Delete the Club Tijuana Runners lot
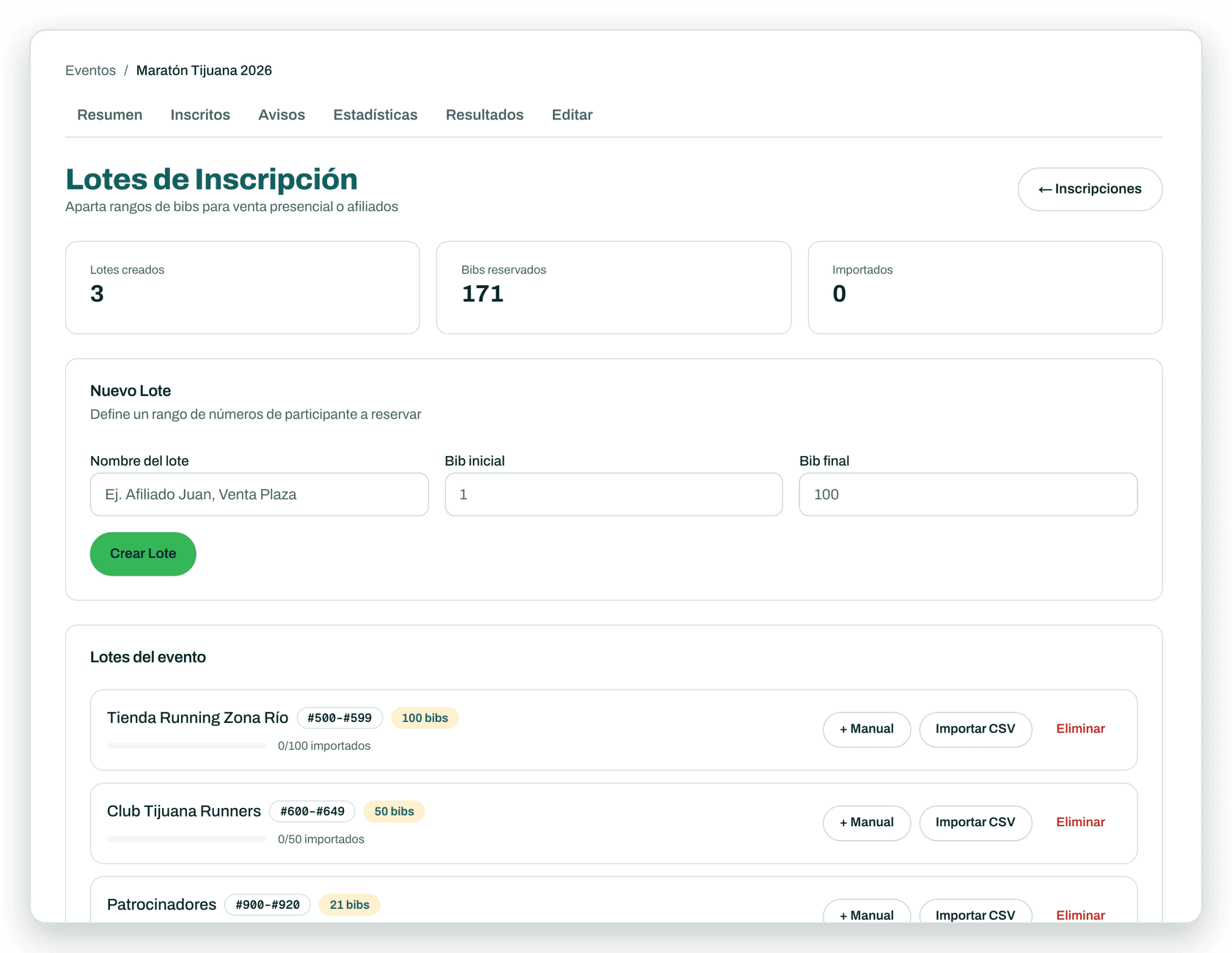This screenshot has width=1232, height=953. point(1080,823)
